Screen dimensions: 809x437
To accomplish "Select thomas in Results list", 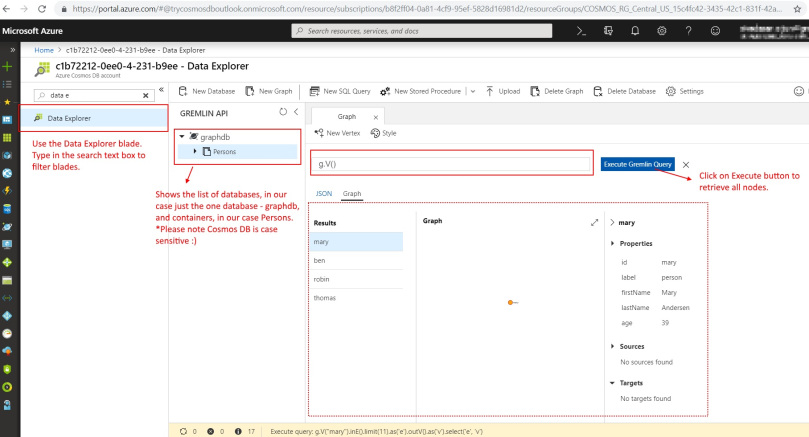I will click(x=358, y=298).
